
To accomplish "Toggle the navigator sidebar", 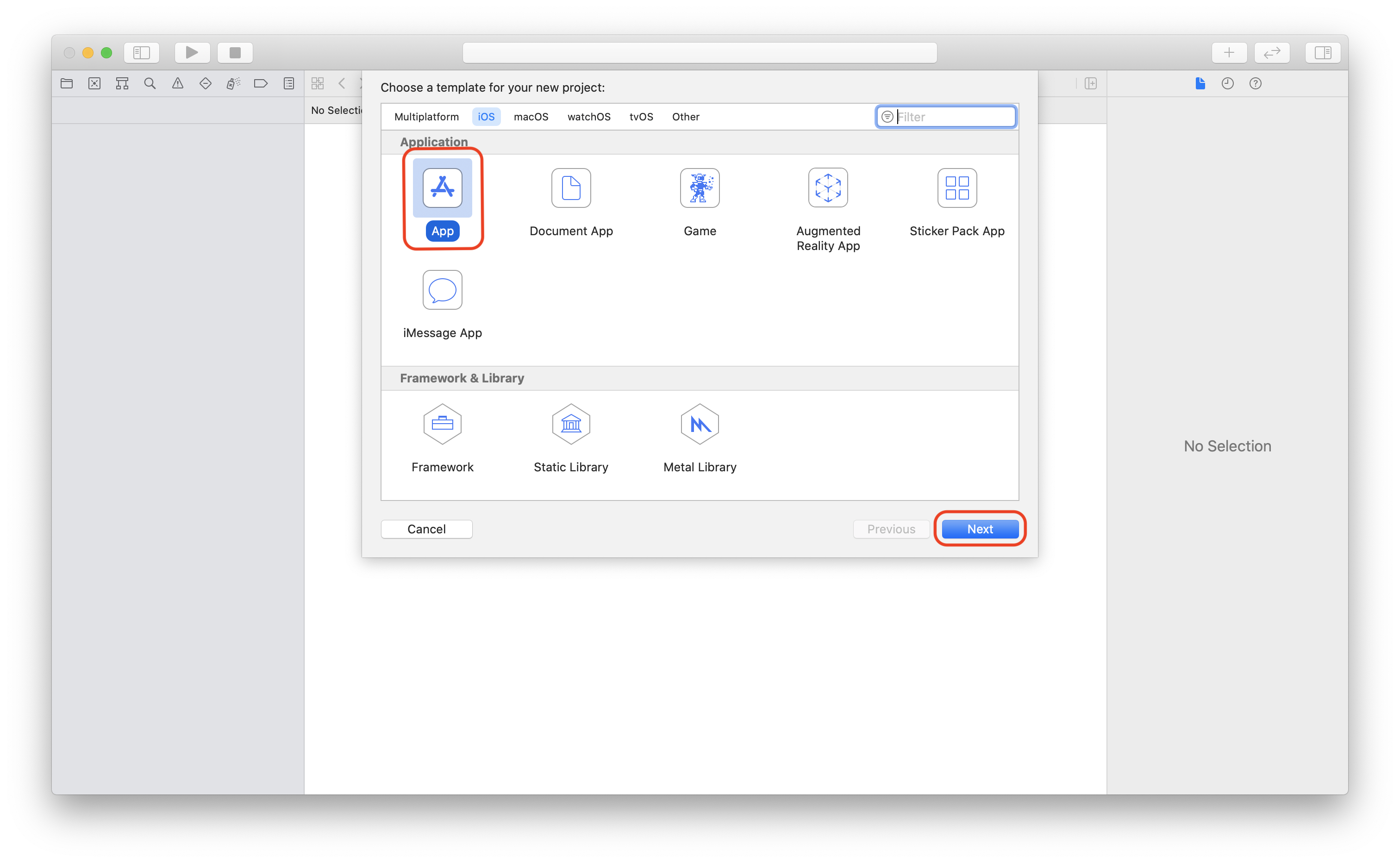I will tap(142, 52).
